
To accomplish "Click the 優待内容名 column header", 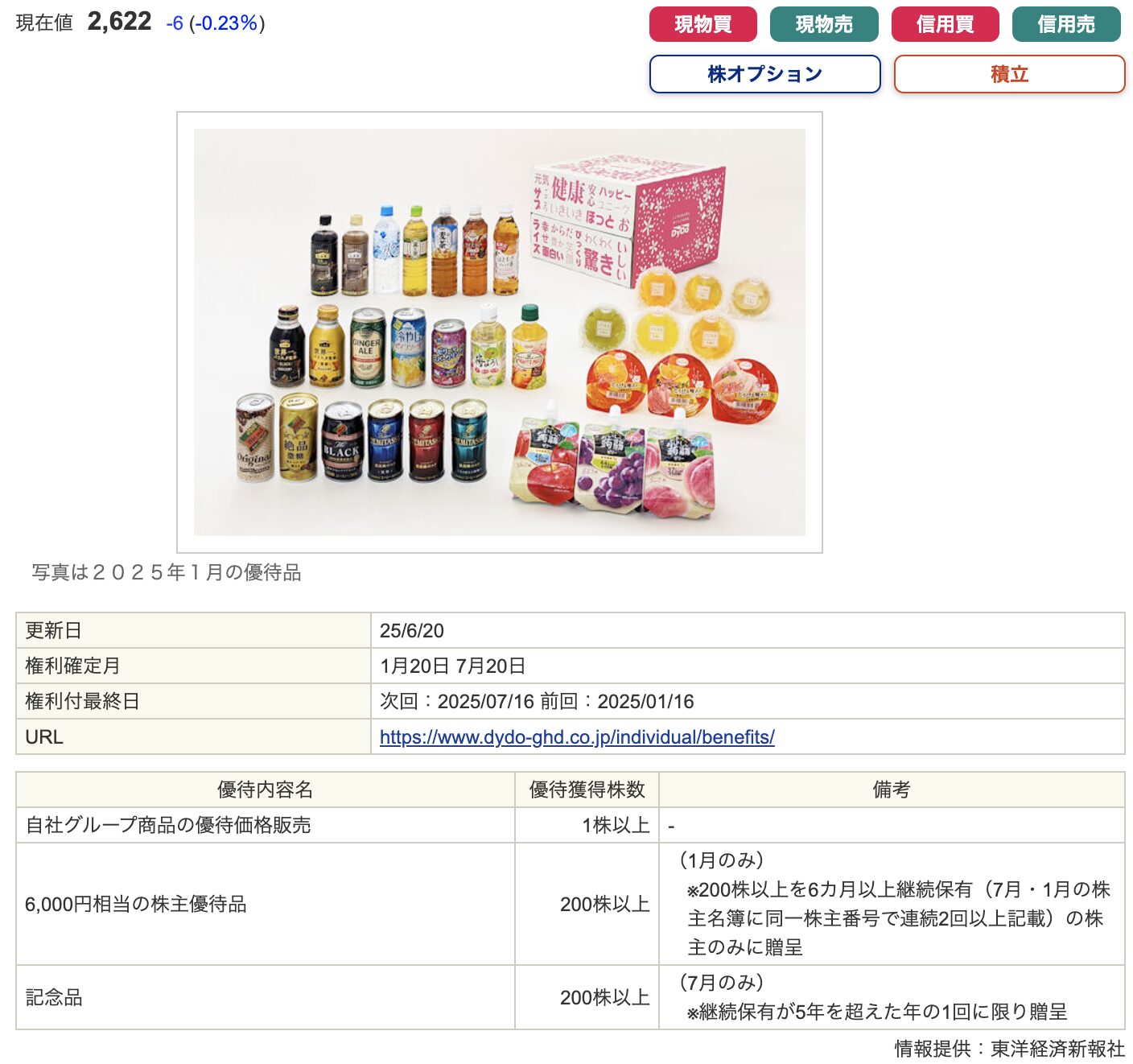I will [x=266, y=790].
